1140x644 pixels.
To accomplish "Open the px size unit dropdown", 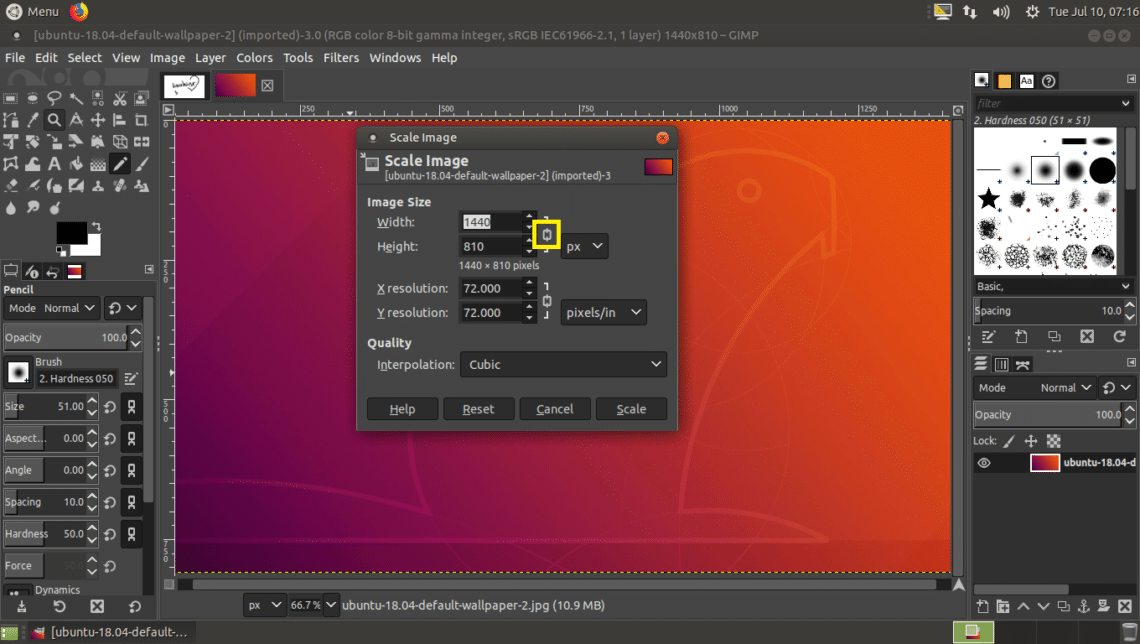I will click(x=584, y=246).
